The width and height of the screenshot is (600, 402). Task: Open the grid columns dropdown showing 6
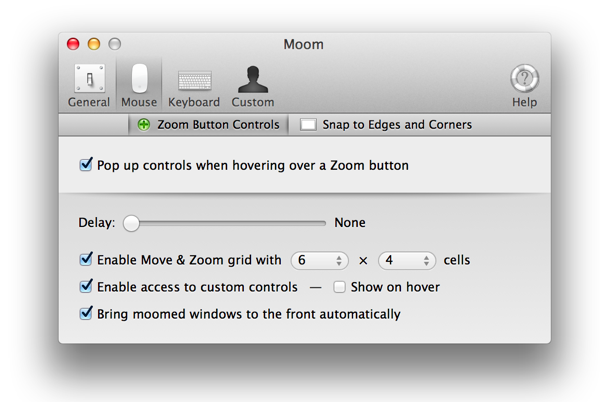point(320,260)
